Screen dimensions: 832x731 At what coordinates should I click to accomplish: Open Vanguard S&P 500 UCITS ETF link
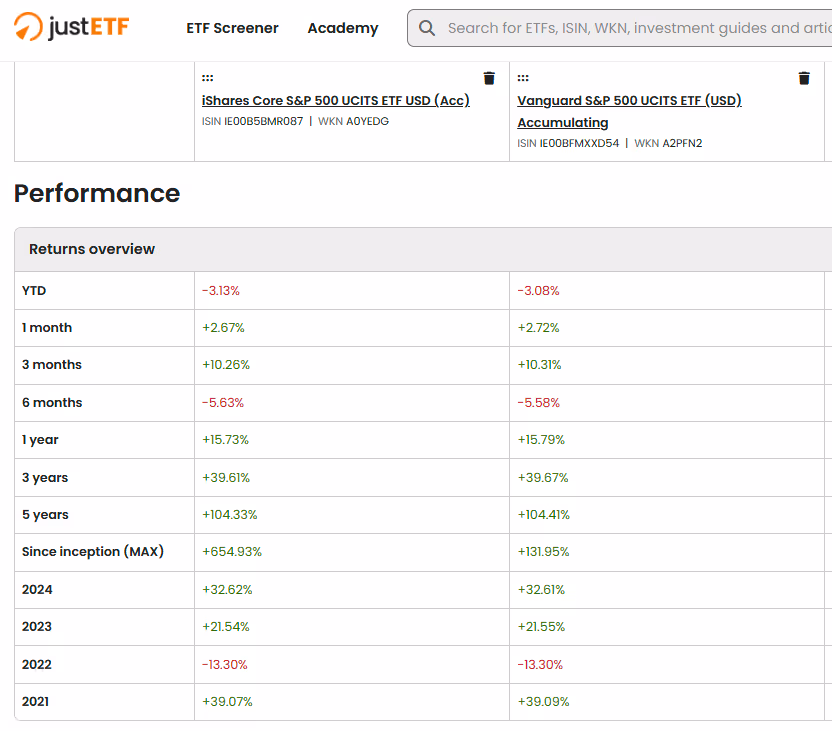coord(629,111)
